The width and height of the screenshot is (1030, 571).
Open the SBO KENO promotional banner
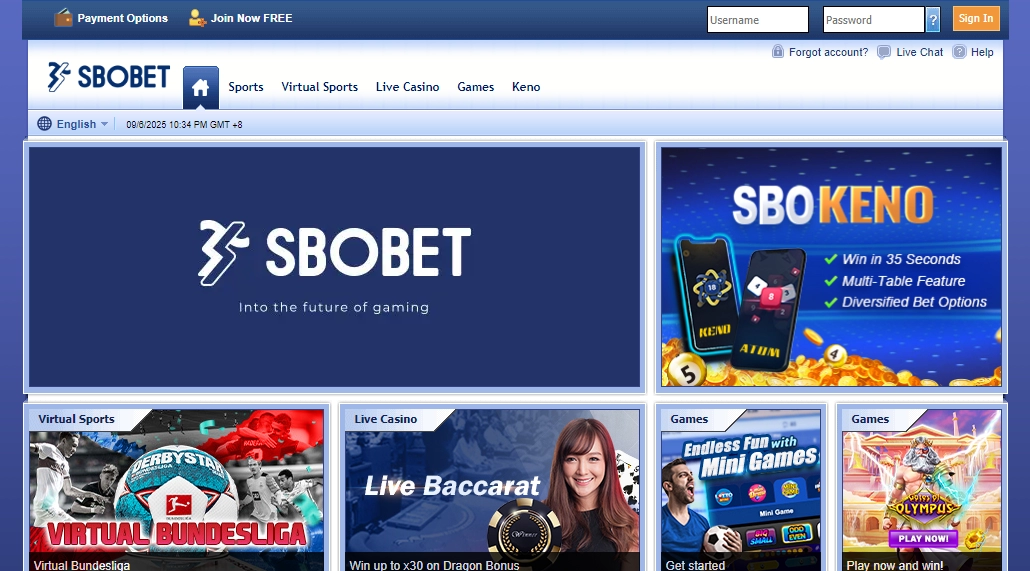pos(831,267)
